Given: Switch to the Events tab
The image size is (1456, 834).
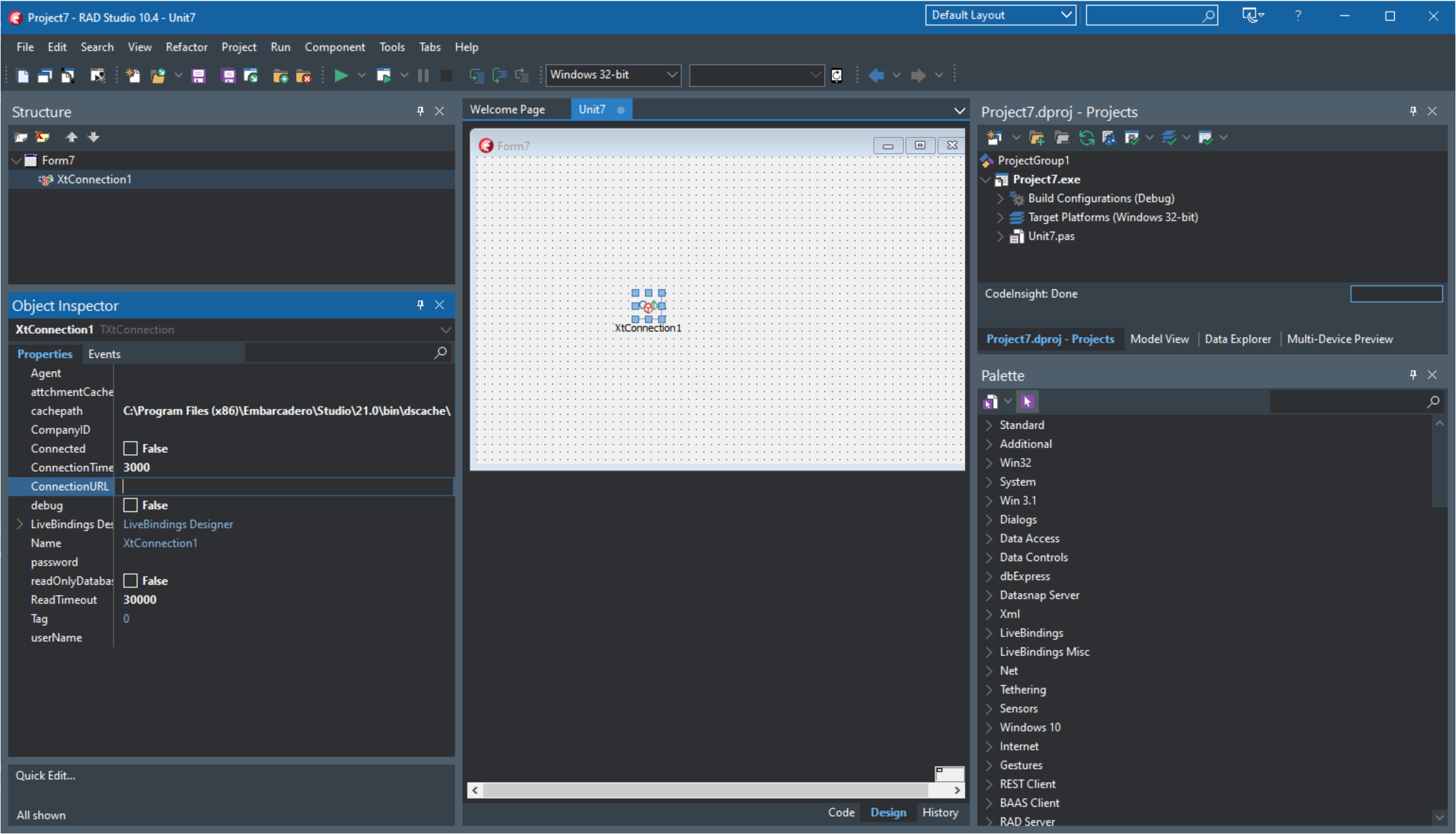Looking at the screenshot, I should pyautogui.click(x=104, y=354).
